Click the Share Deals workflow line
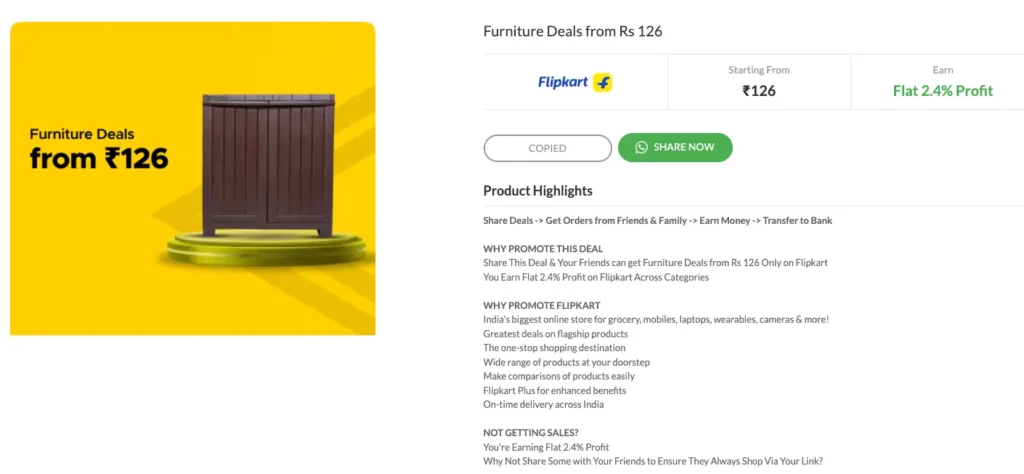The height and width of the screenshot is (474, 1024). coord(658,221)
